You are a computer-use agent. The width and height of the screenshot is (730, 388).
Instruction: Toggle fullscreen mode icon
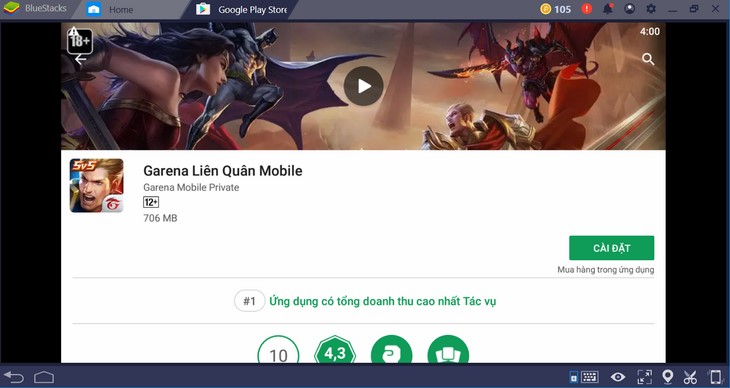pos(644,377)
